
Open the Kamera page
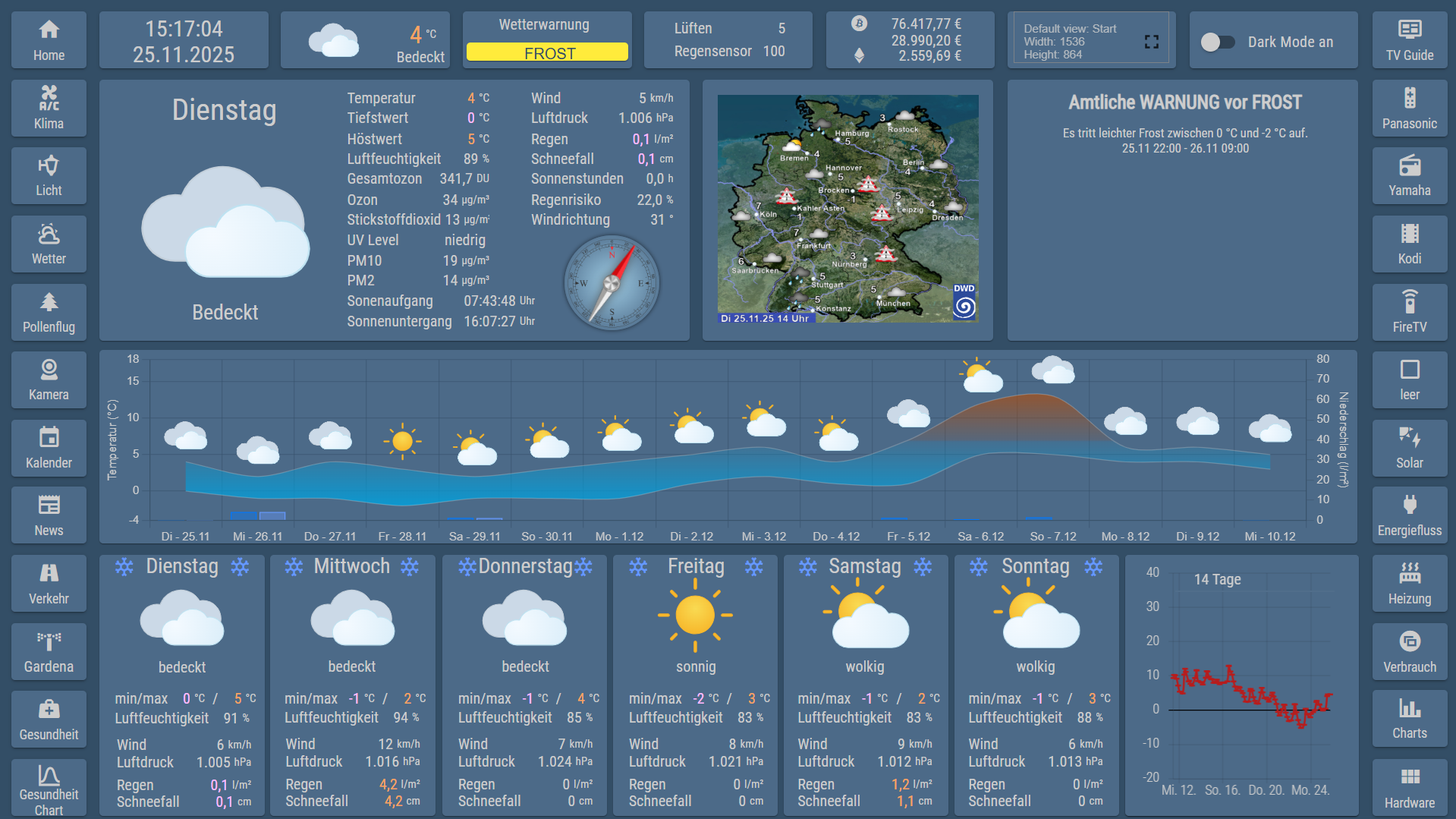[49, 380]
